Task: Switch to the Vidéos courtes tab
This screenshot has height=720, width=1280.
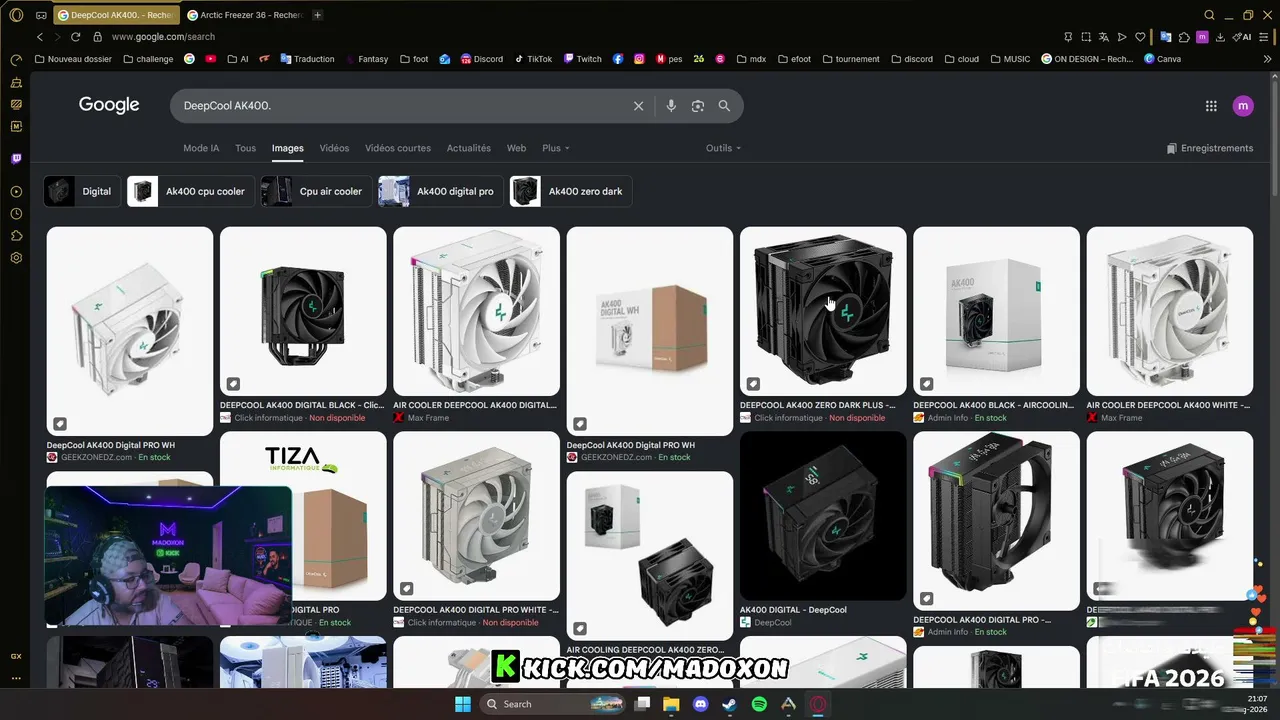Action: point(398,148)
